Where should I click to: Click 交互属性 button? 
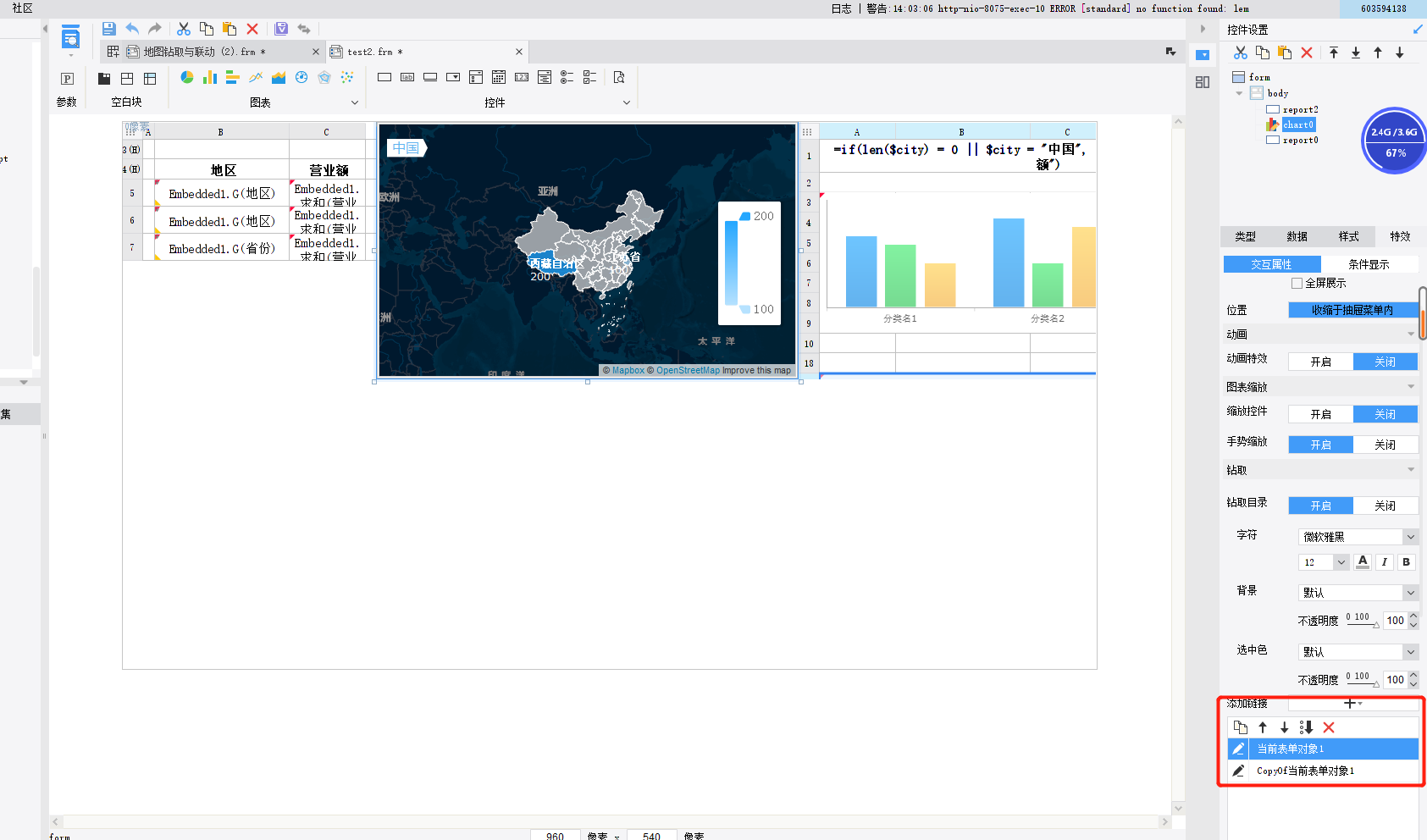1272,264
